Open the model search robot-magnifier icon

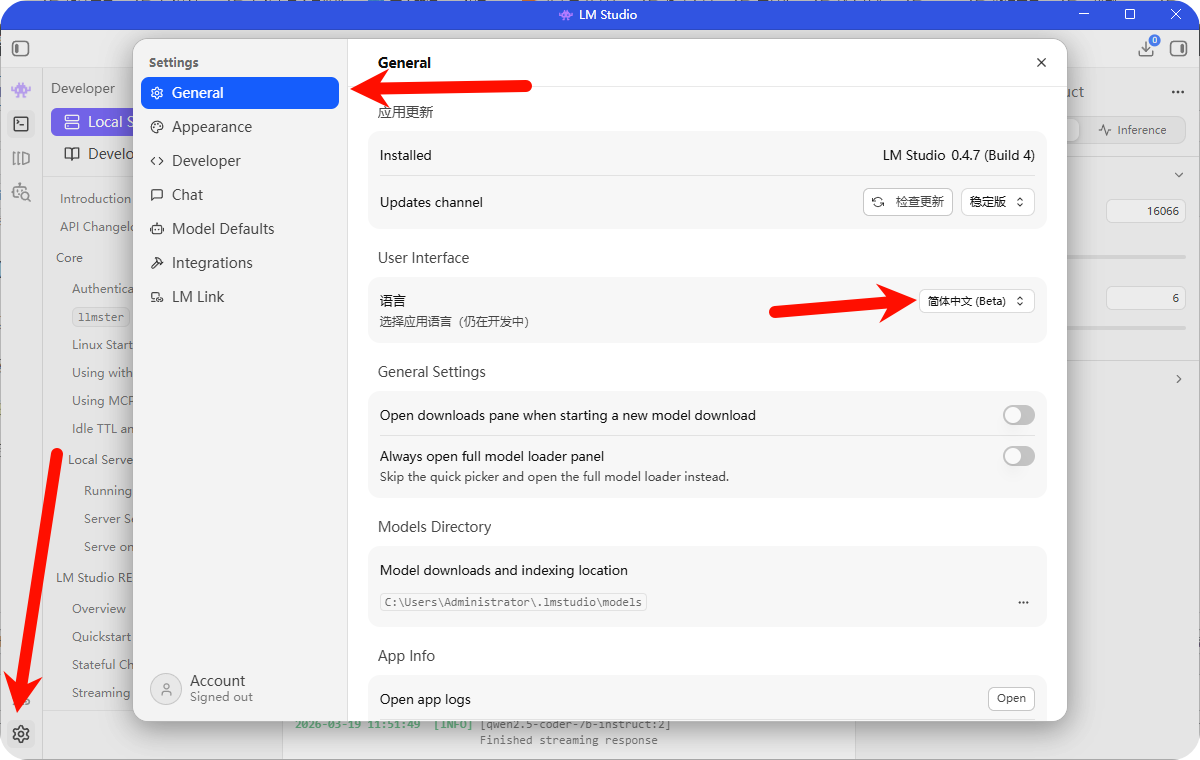click(x=21, y=192)
